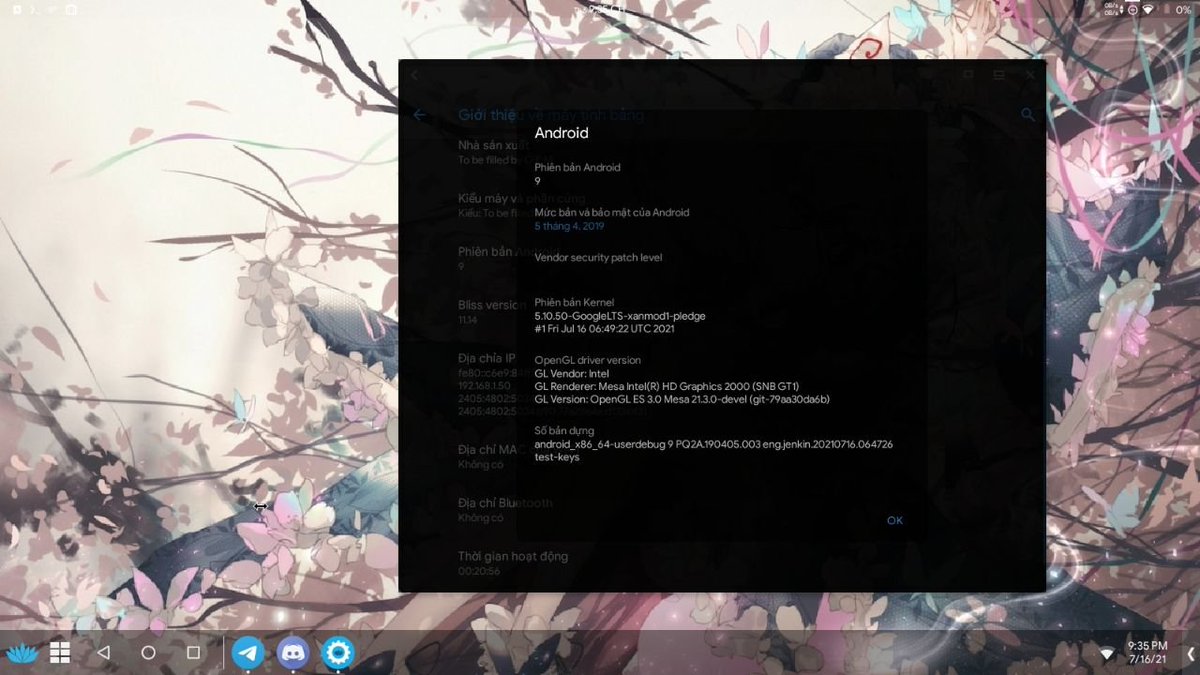This screenshot has height=675, width=1200.
Task: Select the 5 tháng 4, 2019 security patch date
Action: pyautogui.click(x=569, y=226)
